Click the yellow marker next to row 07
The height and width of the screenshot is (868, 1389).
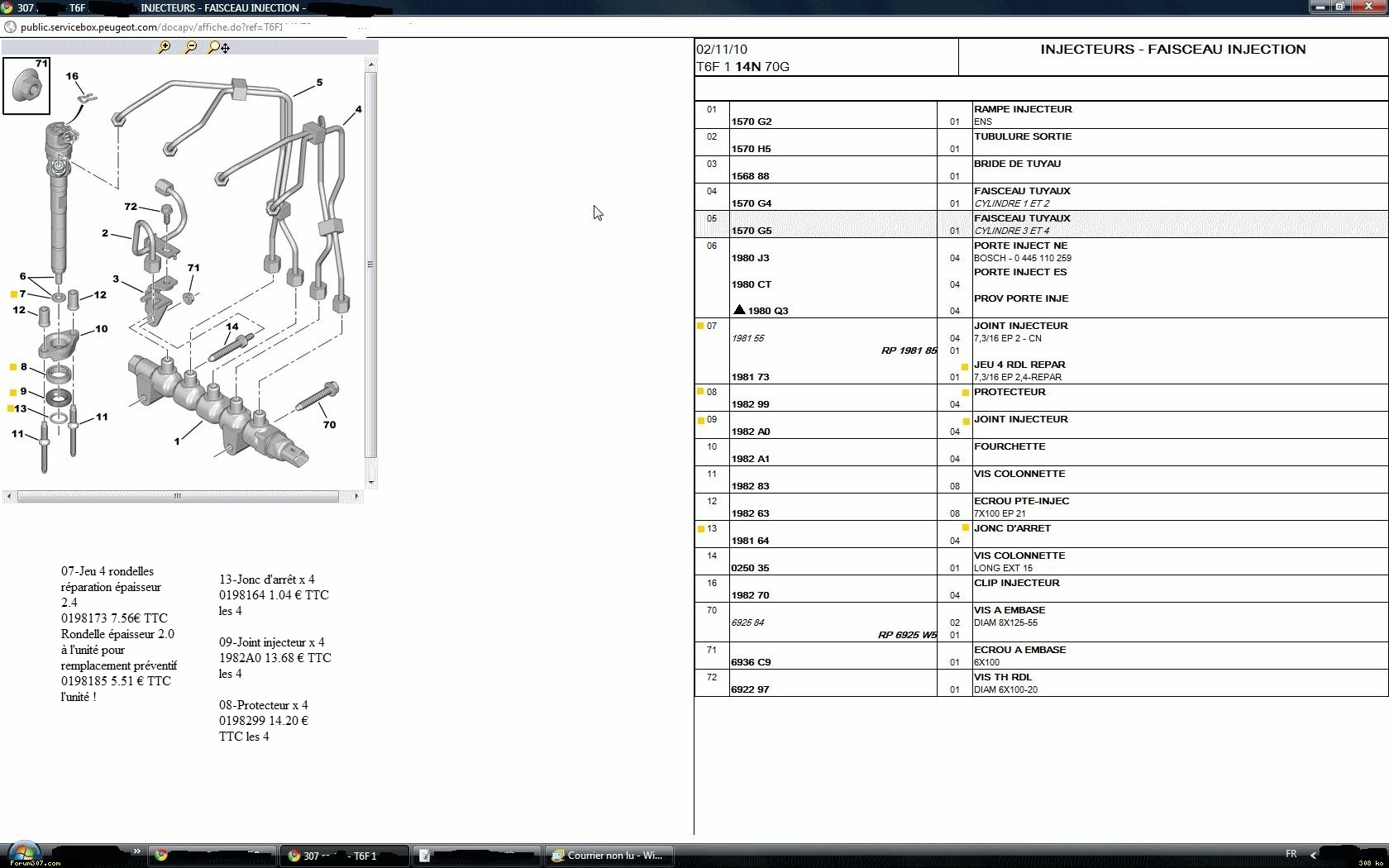click(x=700, y=326)
